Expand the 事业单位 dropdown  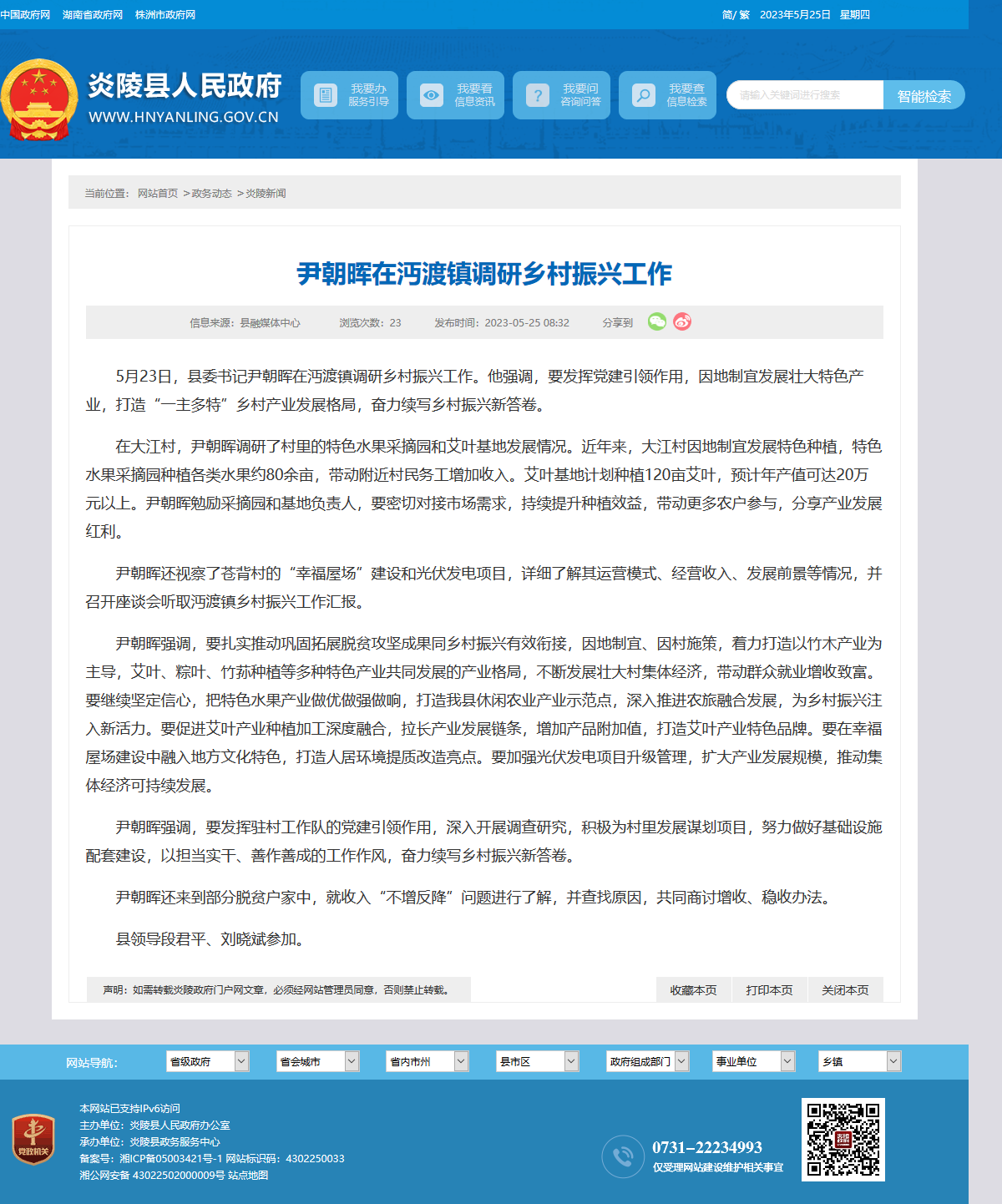pyautogui.click(x=754, y=1061)
